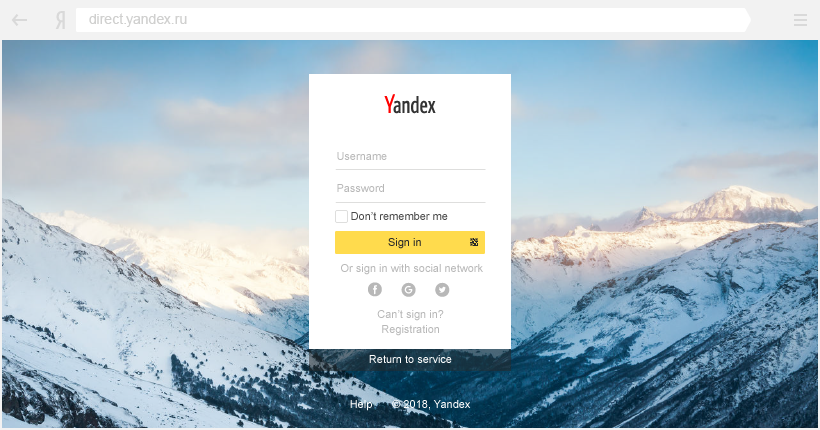The height and width of the screenshot is (430, 820).
Task: Click Return to service bar
Action: coord(410,359)
